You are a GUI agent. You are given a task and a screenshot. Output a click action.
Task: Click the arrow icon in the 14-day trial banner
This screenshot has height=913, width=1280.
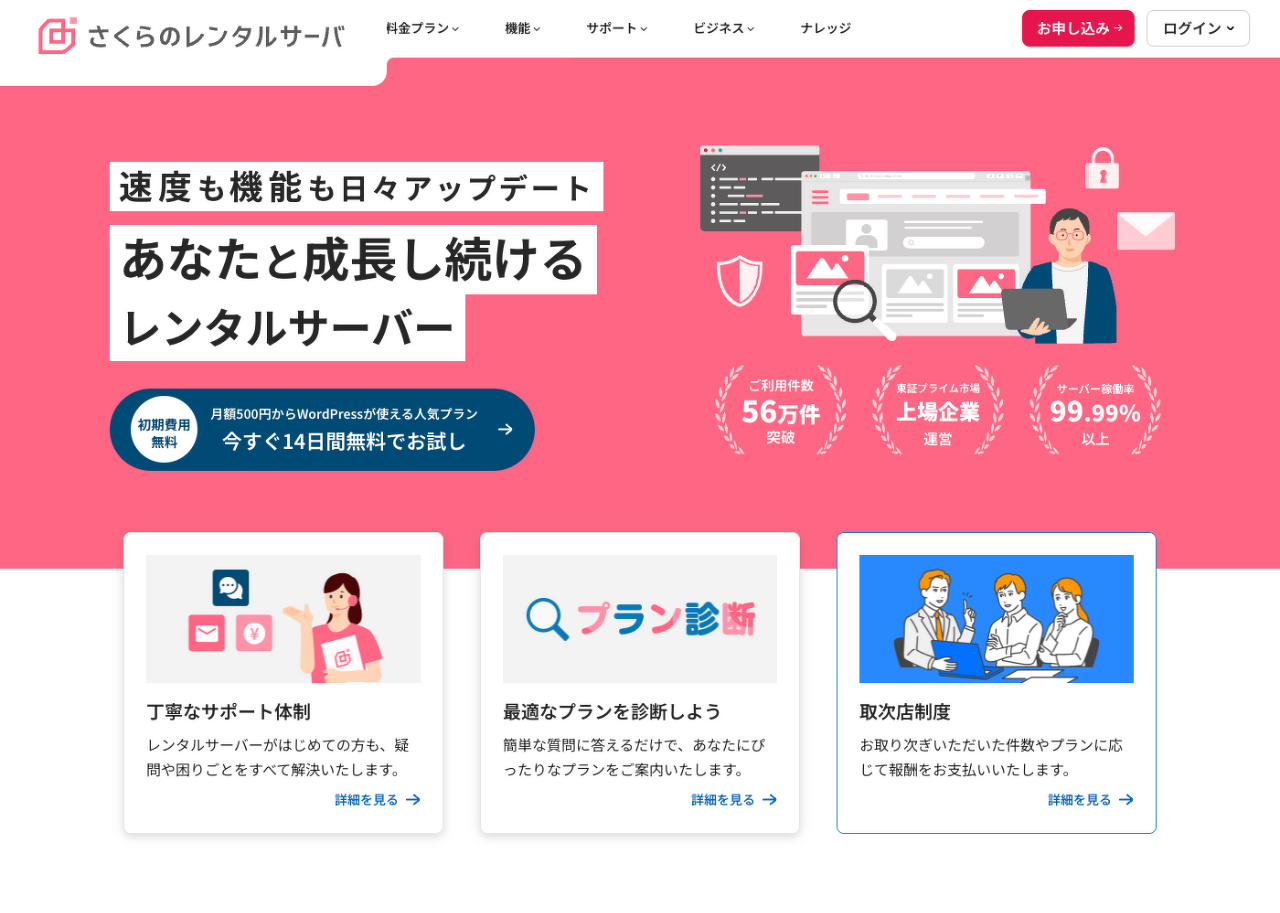coord(505,429)
